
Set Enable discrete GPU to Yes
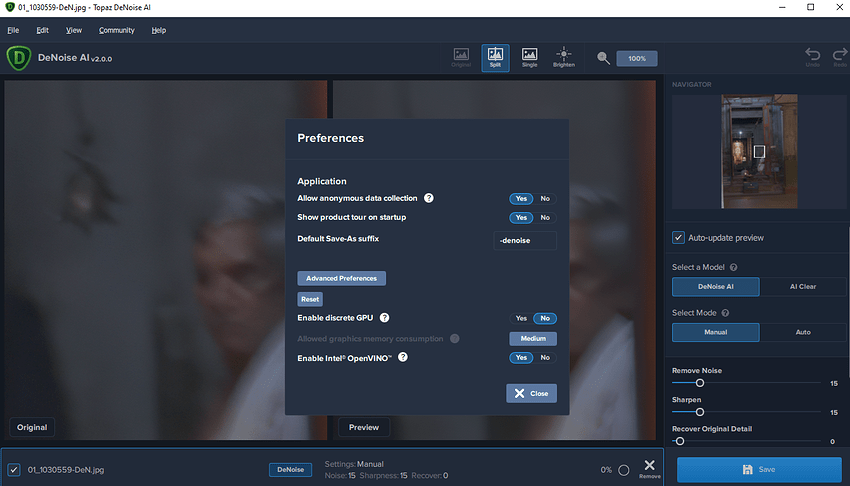[521, 318]
